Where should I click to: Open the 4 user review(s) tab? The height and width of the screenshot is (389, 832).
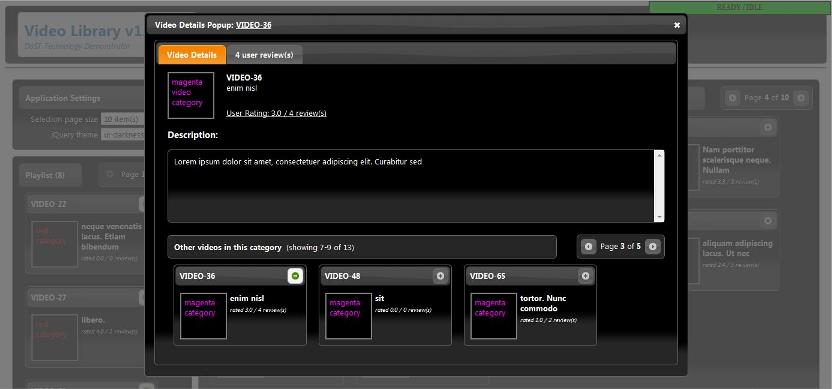tap(264, 55)
